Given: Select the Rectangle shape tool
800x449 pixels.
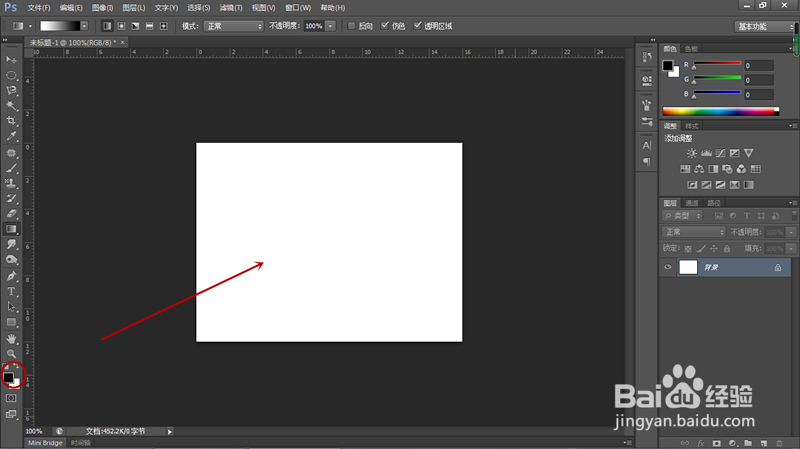Looking at the screenshot, I should [11, 322].
